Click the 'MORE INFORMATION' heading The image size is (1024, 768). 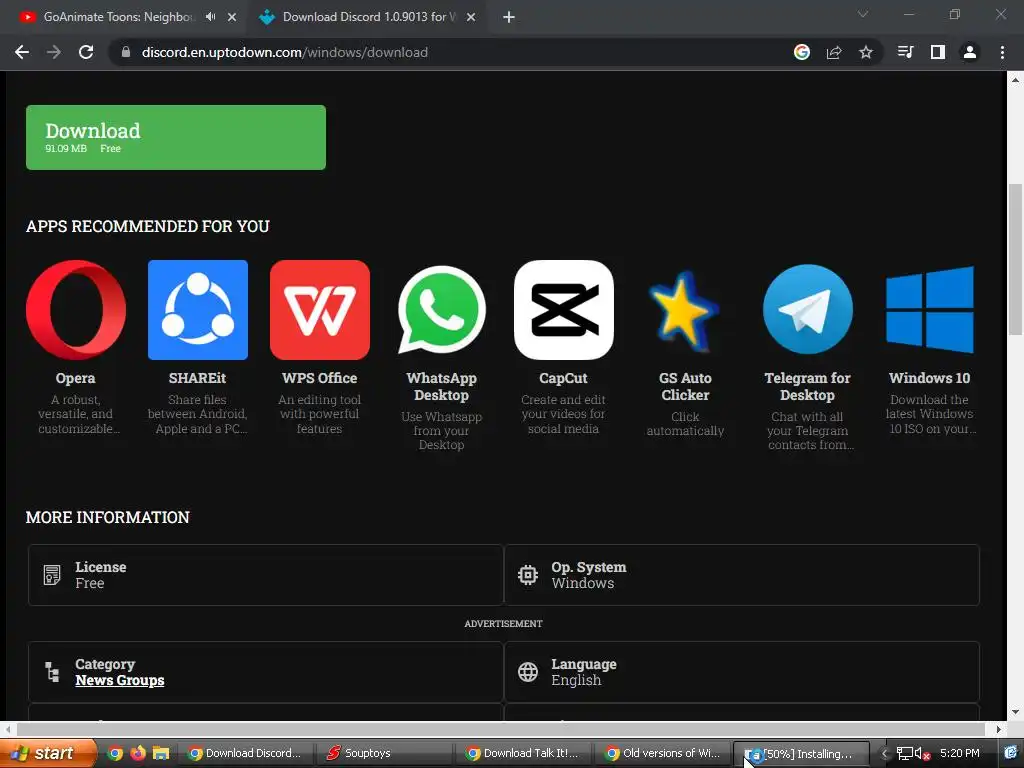point(108,517)
